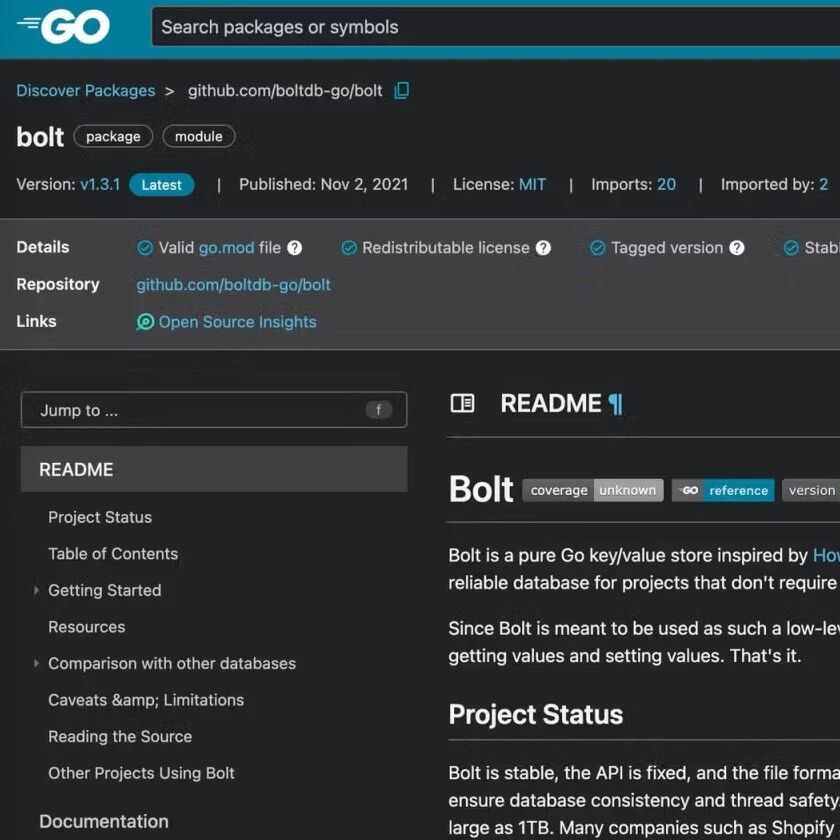Click the Go reference badge
Viewport: 840px width, 840px height.
coord(723,490)
